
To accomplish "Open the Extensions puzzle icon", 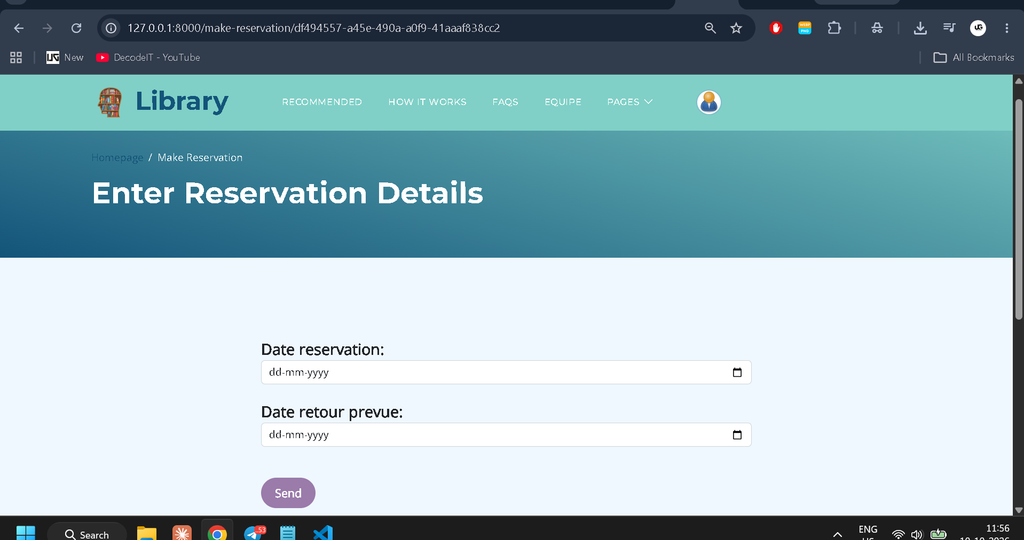I will coord(834,28).
